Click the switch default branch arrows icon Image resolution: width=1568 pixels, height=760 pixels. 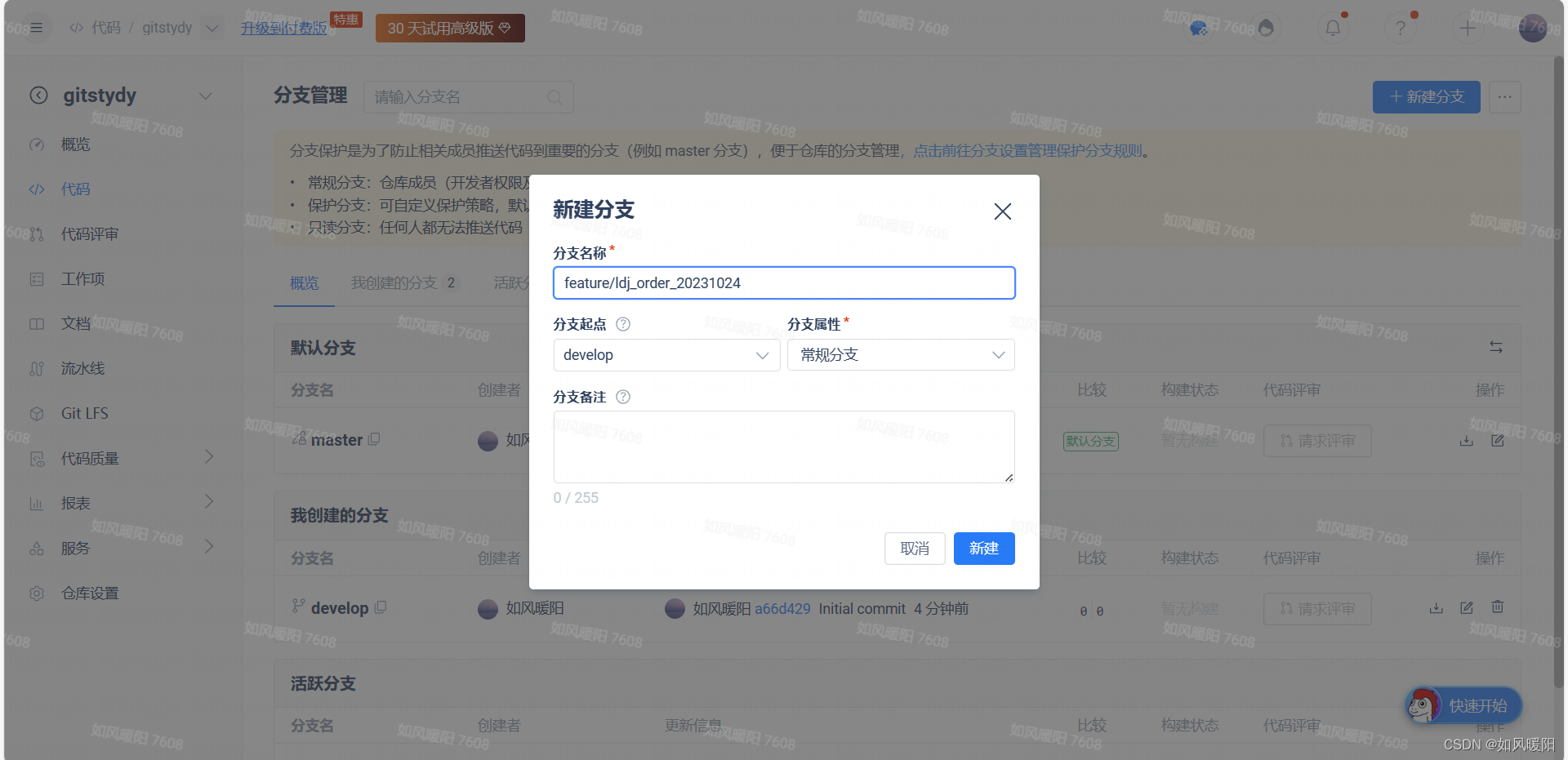(1496, 347)
